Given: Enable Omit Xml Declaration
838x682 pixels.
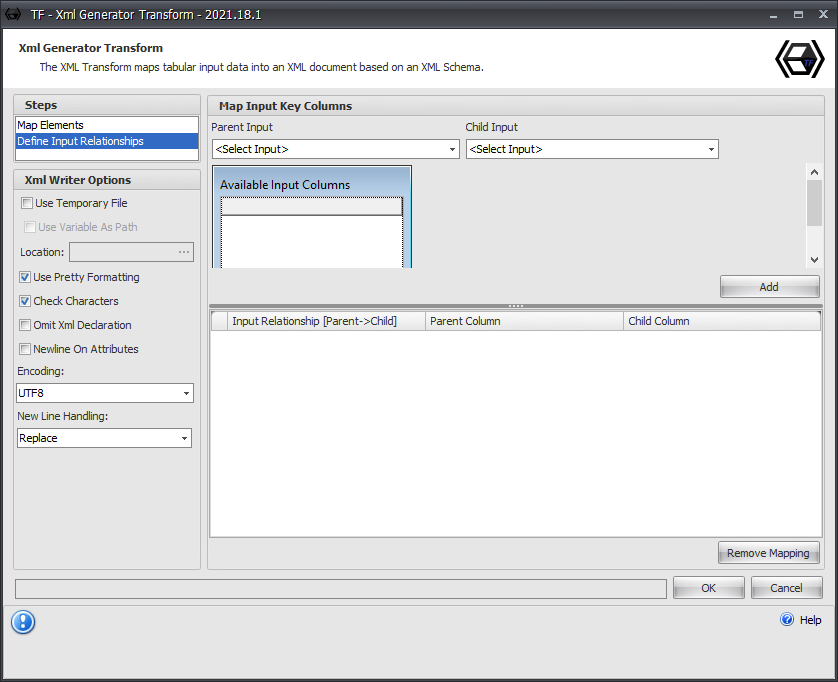Looking at the screenshot, I should point(24,325).
